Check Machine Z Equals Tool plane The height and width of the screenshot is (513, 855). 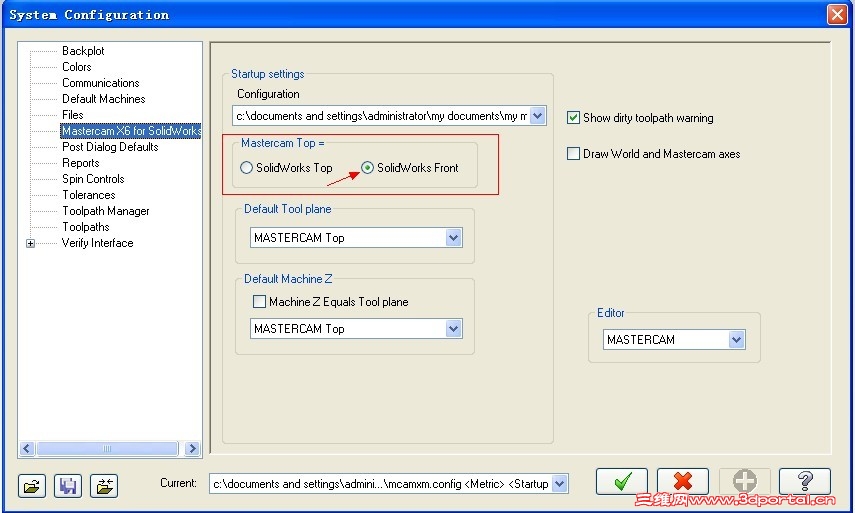tap(260, 301)
